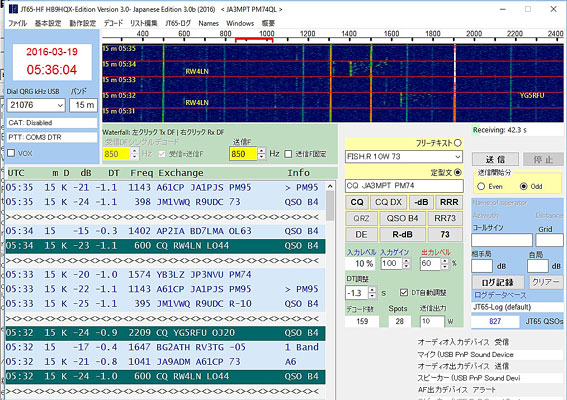Click the QRZ button
The image size is (567, 400).
point(361,218)
